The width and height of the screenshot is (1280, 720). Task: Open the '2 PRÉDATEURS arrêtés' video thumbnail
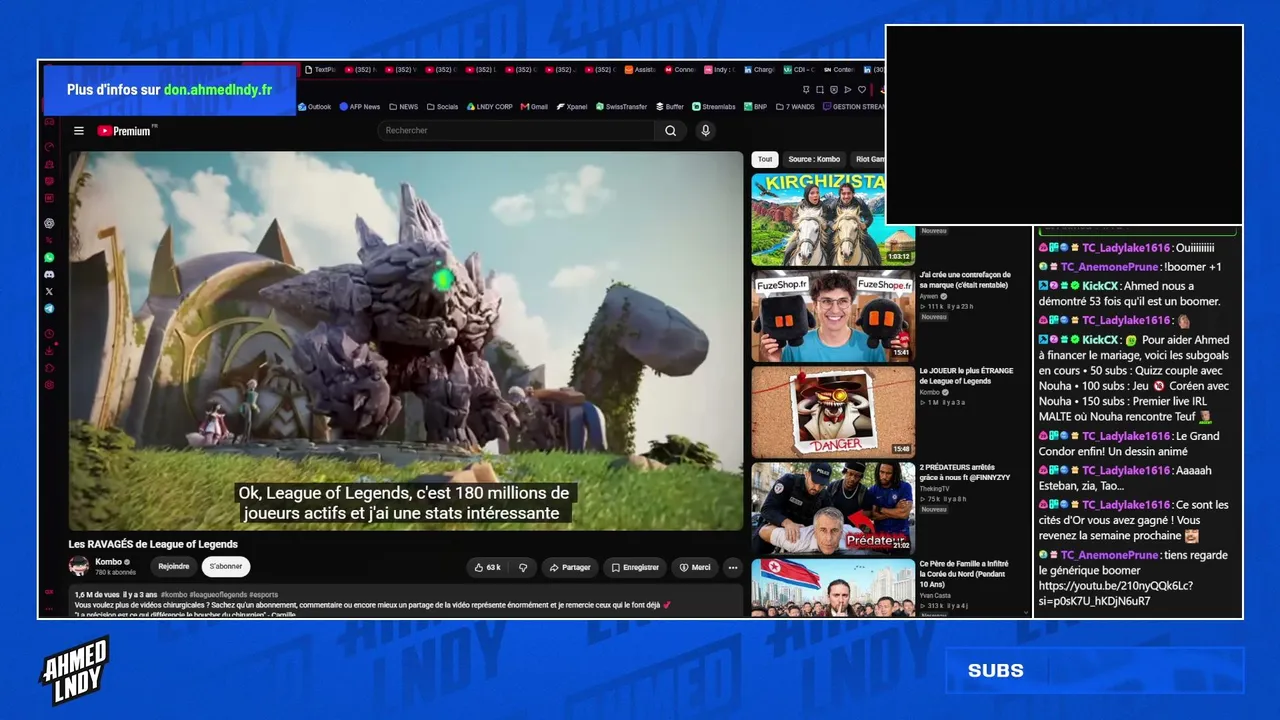[x=833, y=507]
